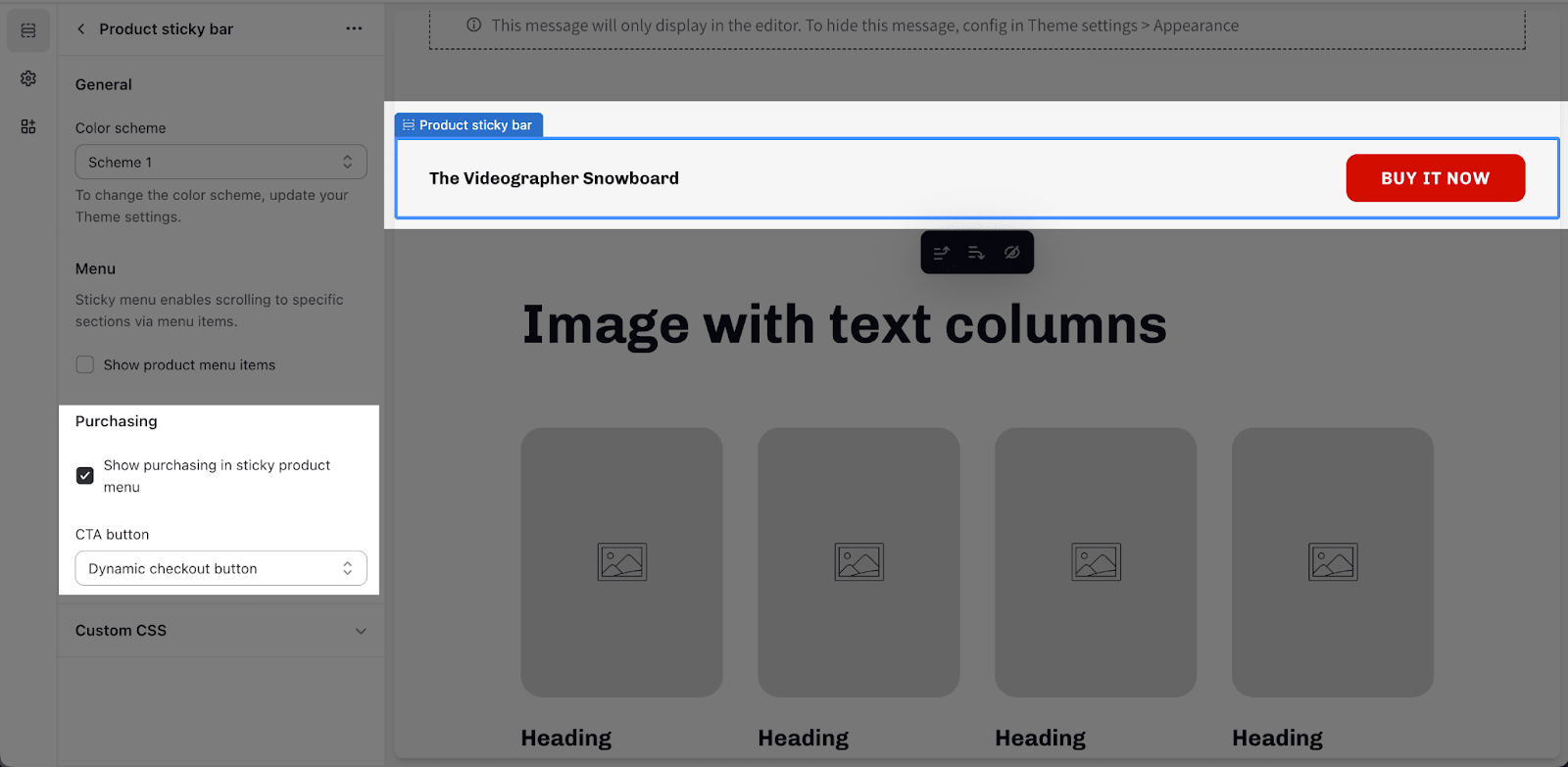The width and height of the screenshot is (1568, 767).
Task: Click the editor-only notice message text
Action: pos(865,25)
